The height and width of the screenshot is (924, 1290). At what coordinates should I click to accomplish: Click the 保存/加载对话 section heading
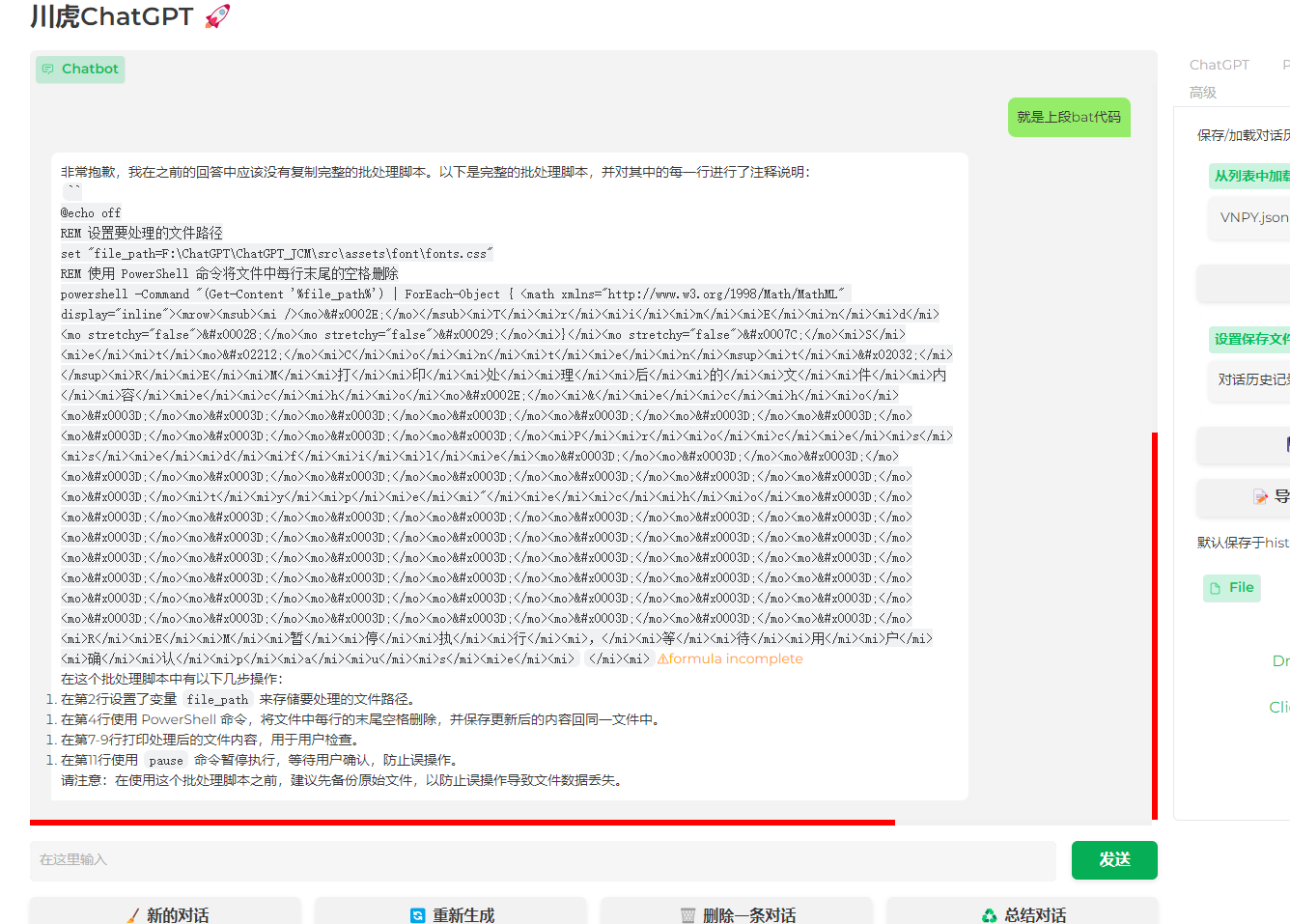click(1244, 135)
